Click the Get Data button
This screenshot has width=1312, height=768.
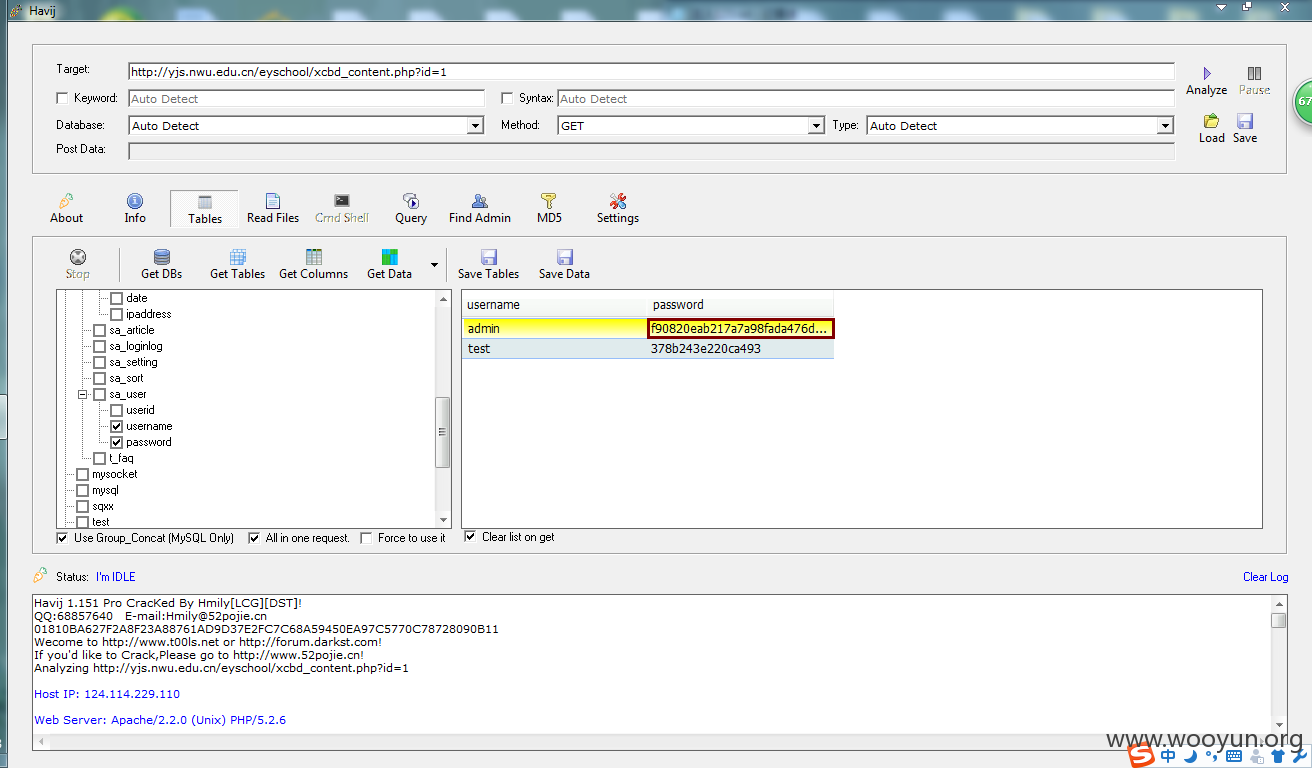(x=390, y=264)
